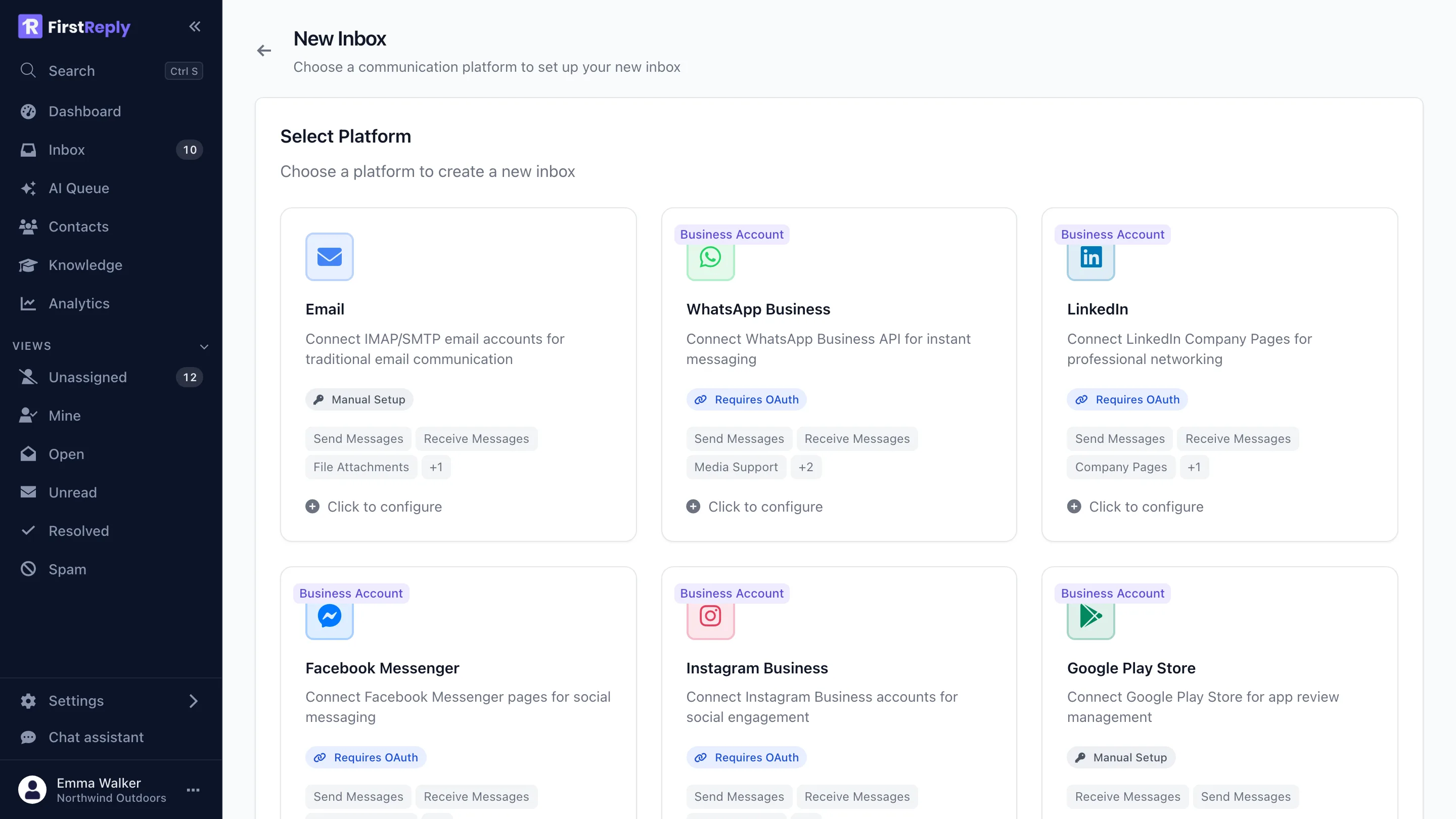Go back using the arrow icon

pyautogui.click(x=264, y=51)
